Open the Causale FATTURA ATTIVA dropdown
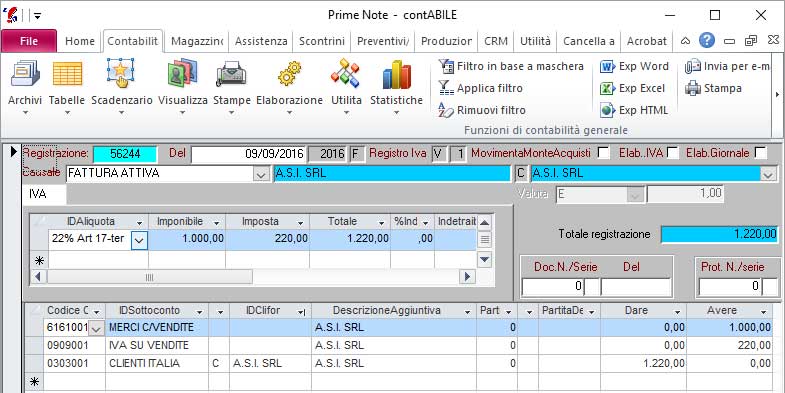The image size is (785, 393). [x=261, y=174]
